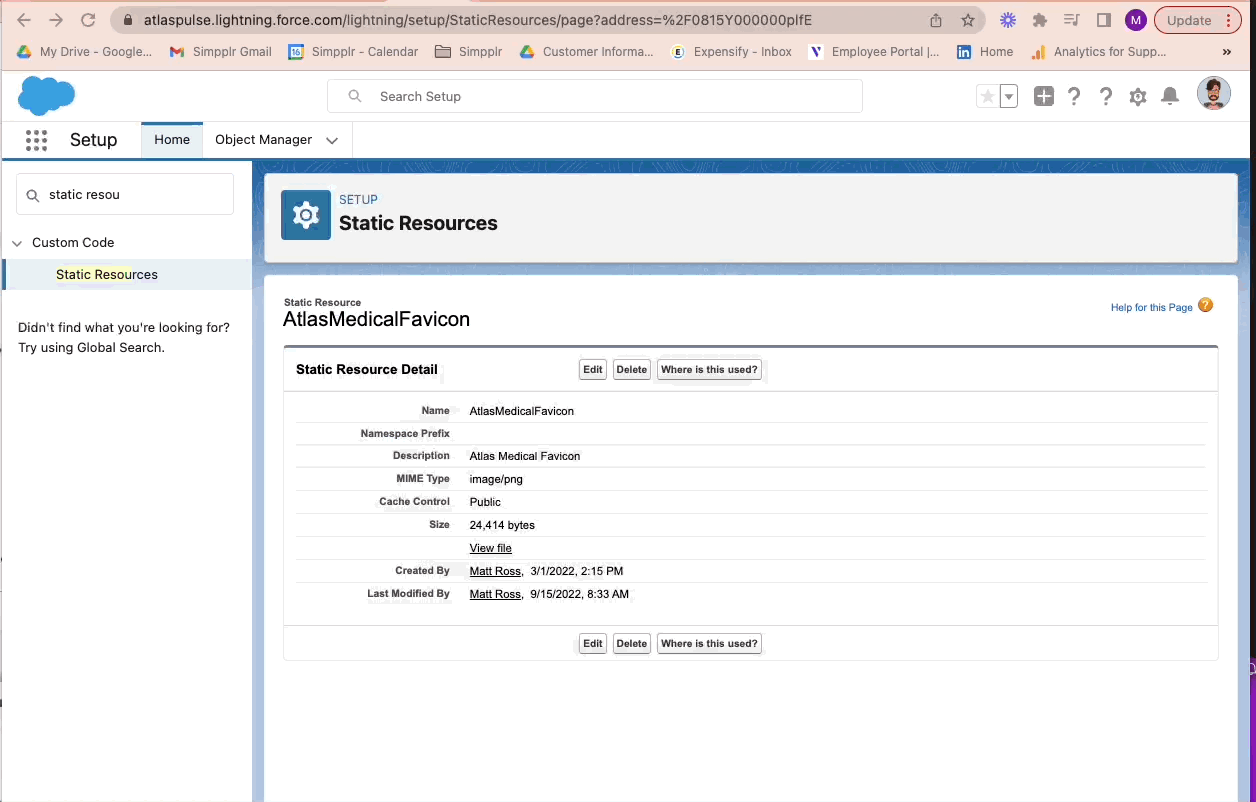Open Matt Ross link in Created By

click(x=495, y=571)
